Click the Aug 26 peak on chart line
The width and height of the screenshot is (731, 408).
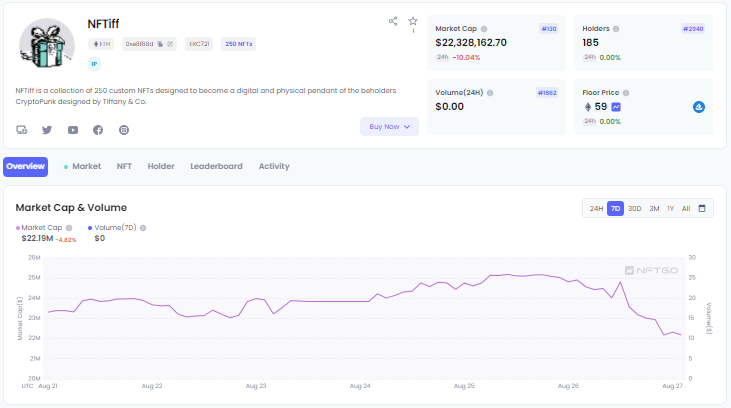click(x=621, y=282)
